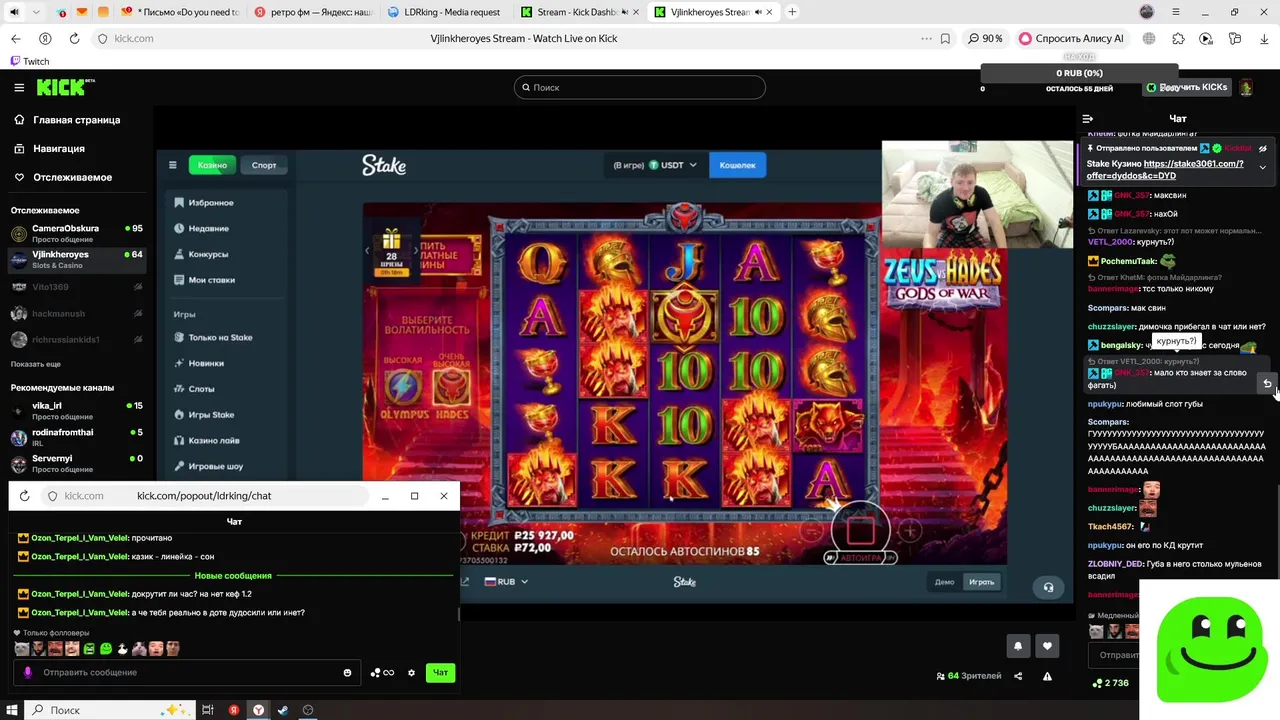The height and width of the screenshot is (720, 1280).
Task: Toggle stream notifications bell
Action: tap(1018, 646)
